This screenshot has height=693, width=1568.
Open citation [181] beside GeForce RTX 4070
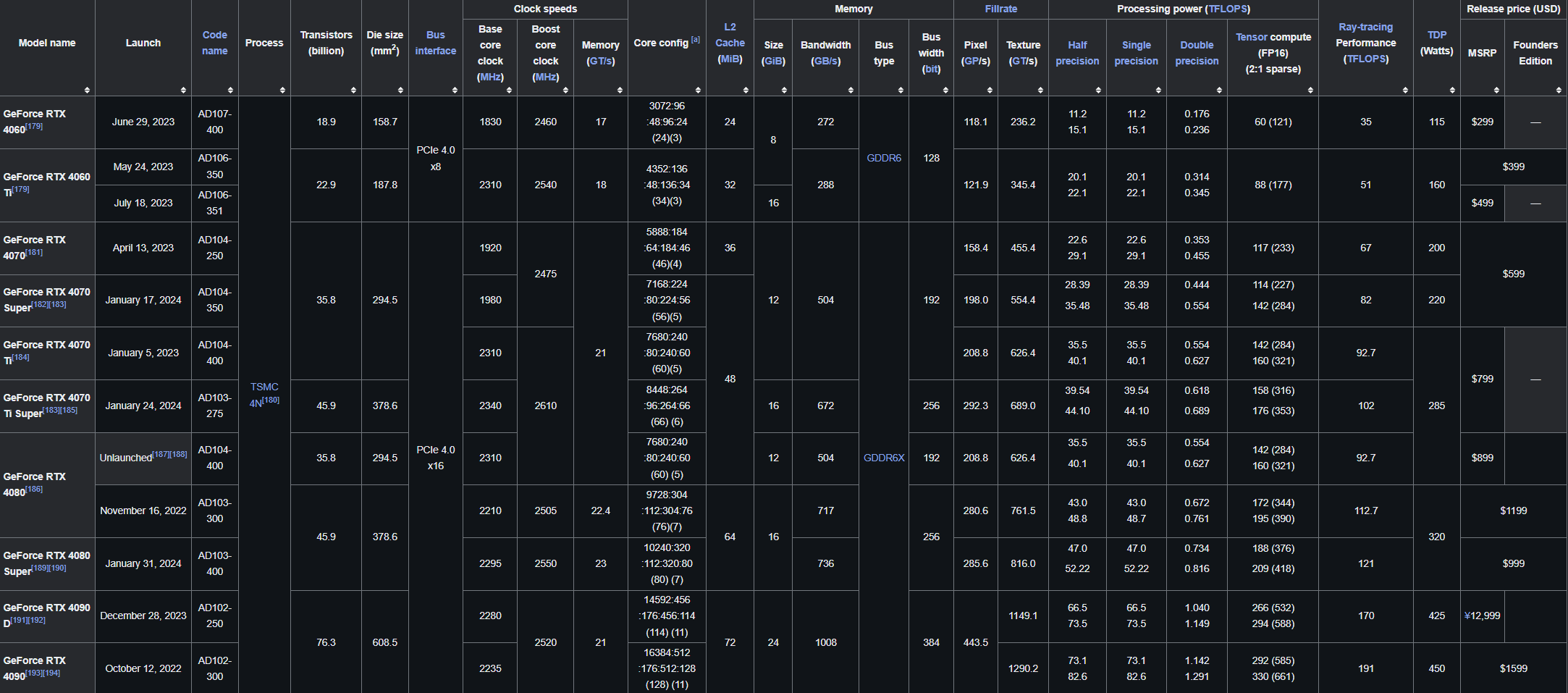click(x=34, y=253)
